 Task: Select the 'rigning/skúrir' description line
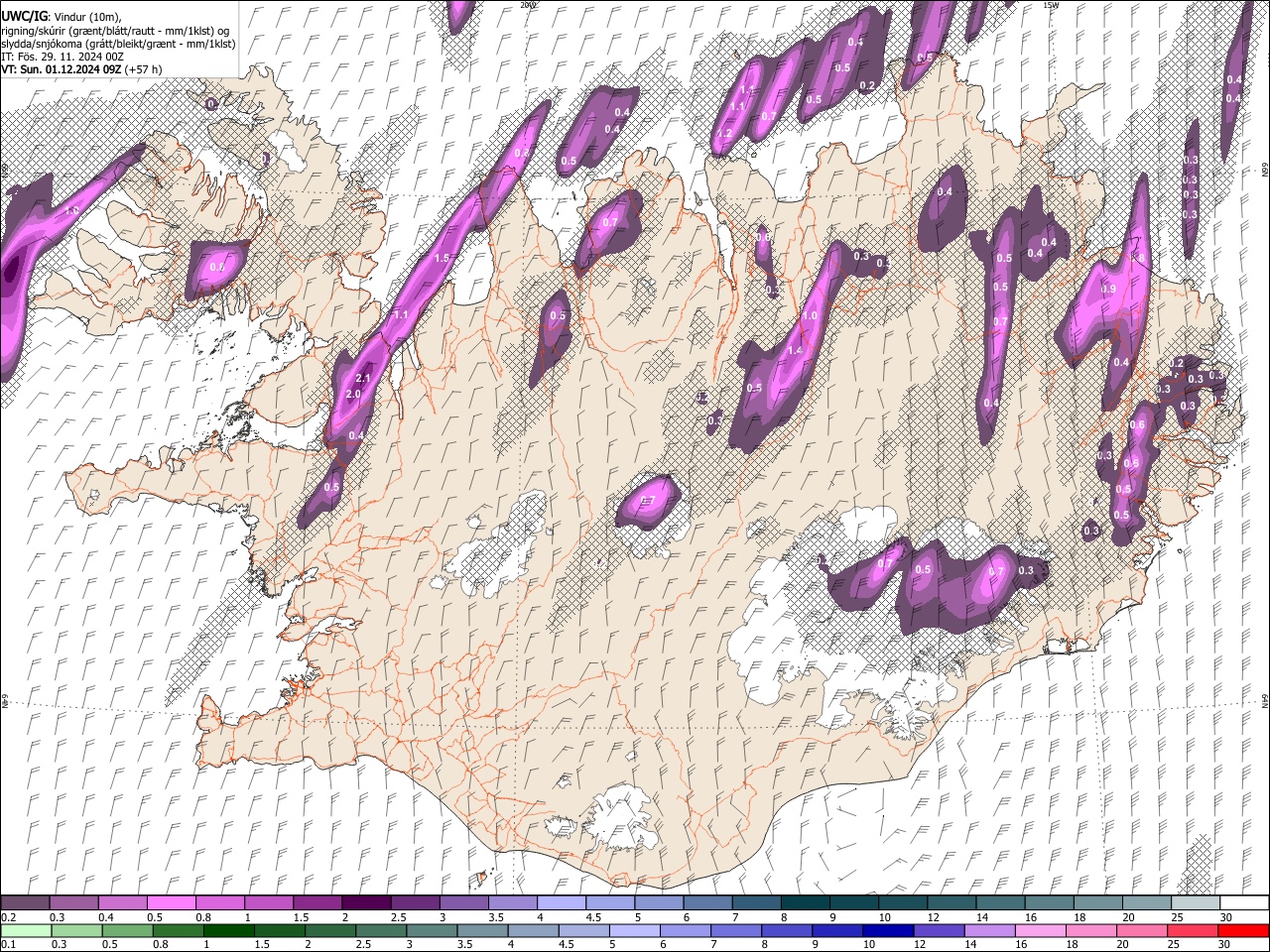coord(115,31)
